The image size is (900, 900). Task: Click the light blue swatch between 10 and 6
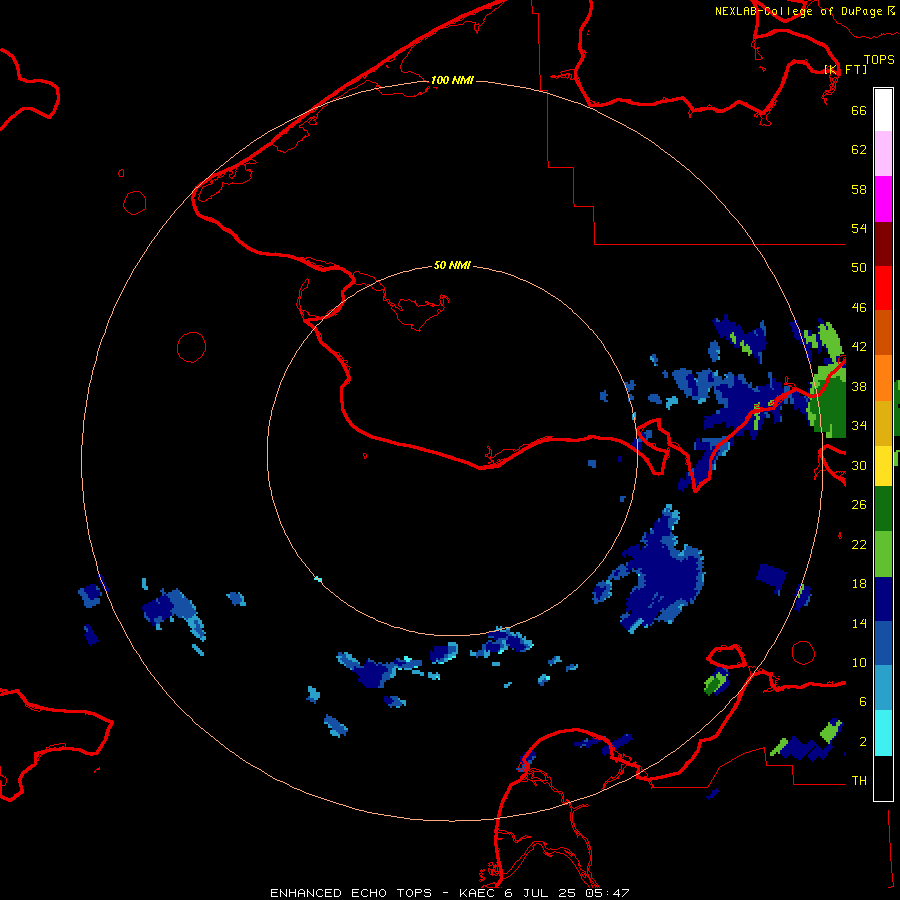click(883, 688)
